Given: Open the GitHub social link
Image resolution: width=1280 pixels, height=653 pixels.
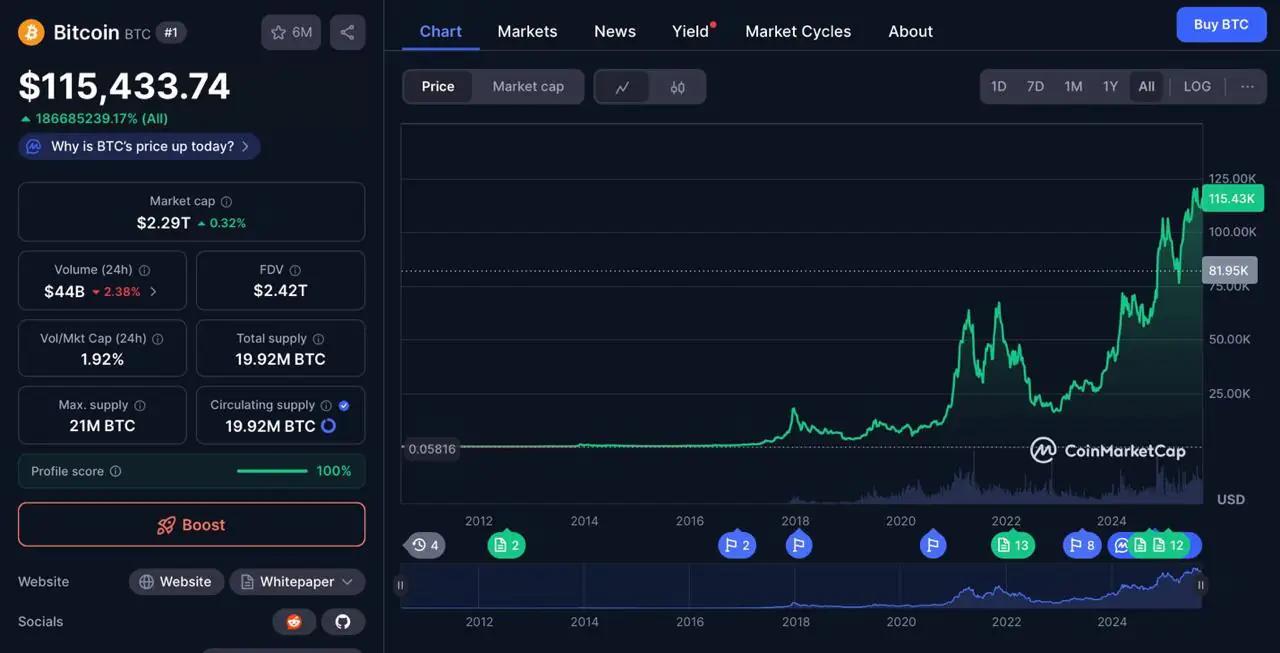Looking at the screenshot, I should (343, 622).
